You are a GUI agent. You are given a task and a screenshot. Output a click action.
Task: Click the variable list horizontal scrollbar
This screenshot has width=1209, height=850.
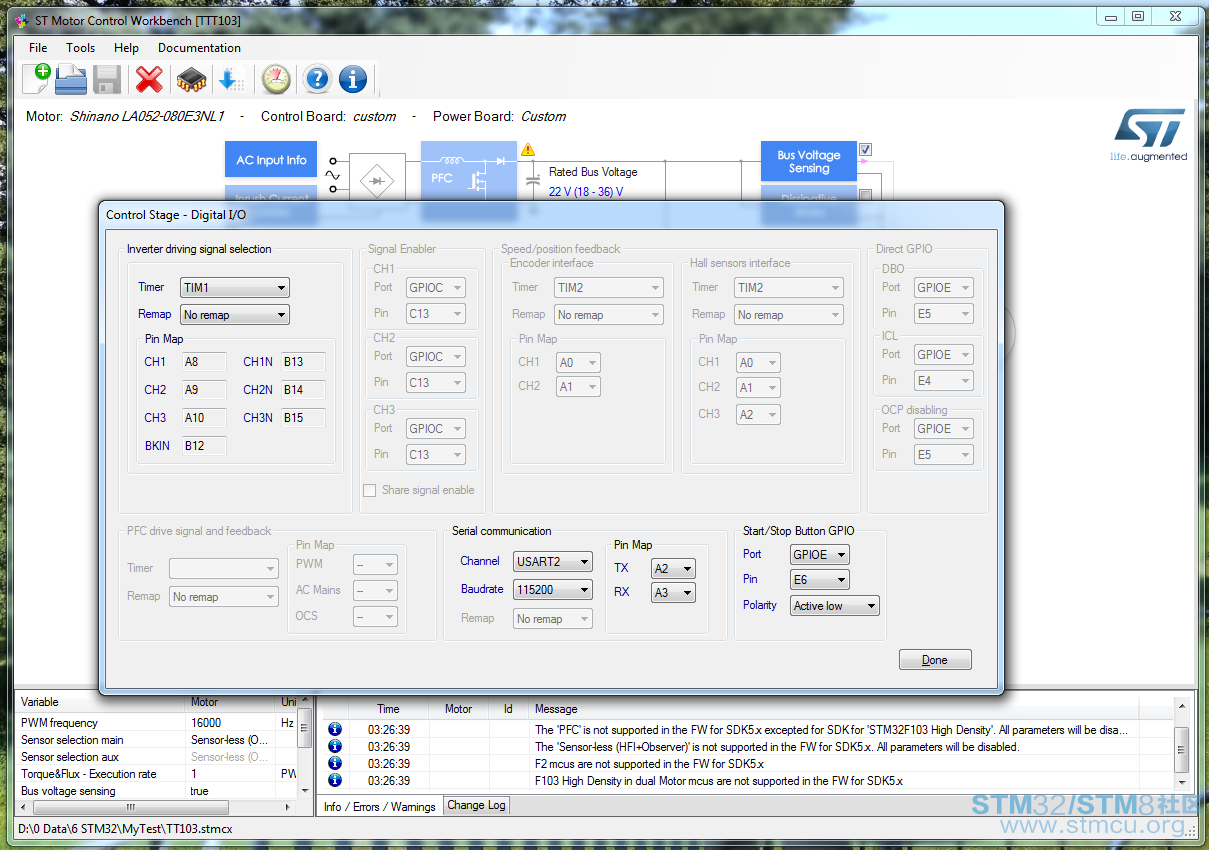click(156, 807)
